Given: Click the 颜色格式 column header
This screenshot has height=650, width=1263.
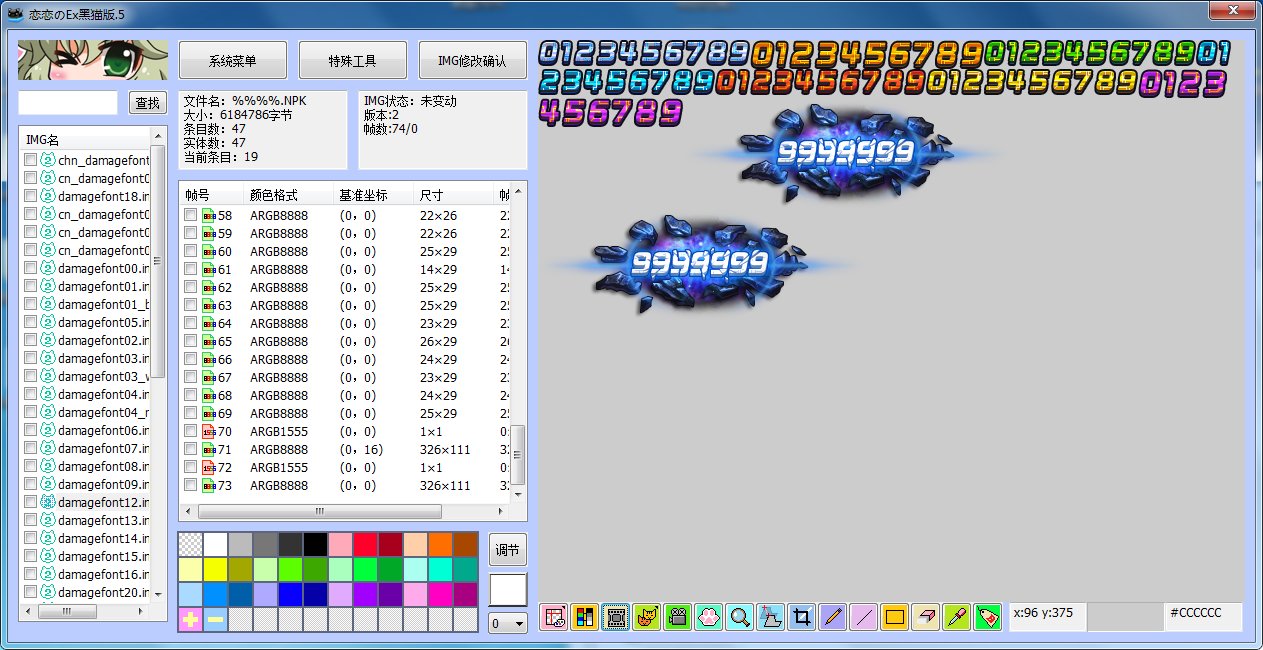Looking at the screenshot, I should pyautogui.click(x=288, y=196).
